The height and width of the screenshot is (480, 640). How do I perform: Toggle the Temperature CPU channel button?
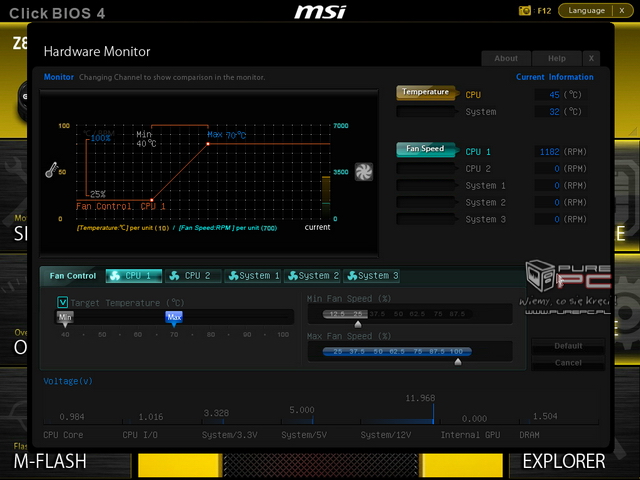[426, 92]
